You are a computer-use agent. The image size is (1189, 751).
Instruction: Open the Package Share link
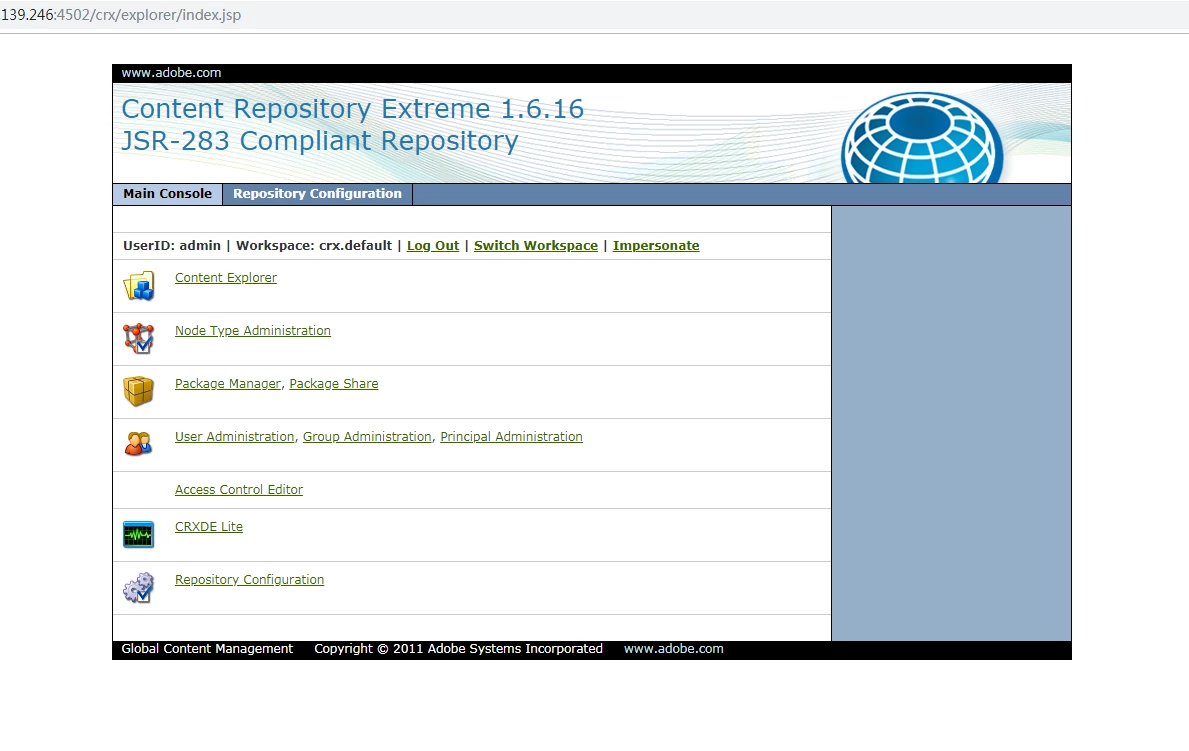coord(334,384)
